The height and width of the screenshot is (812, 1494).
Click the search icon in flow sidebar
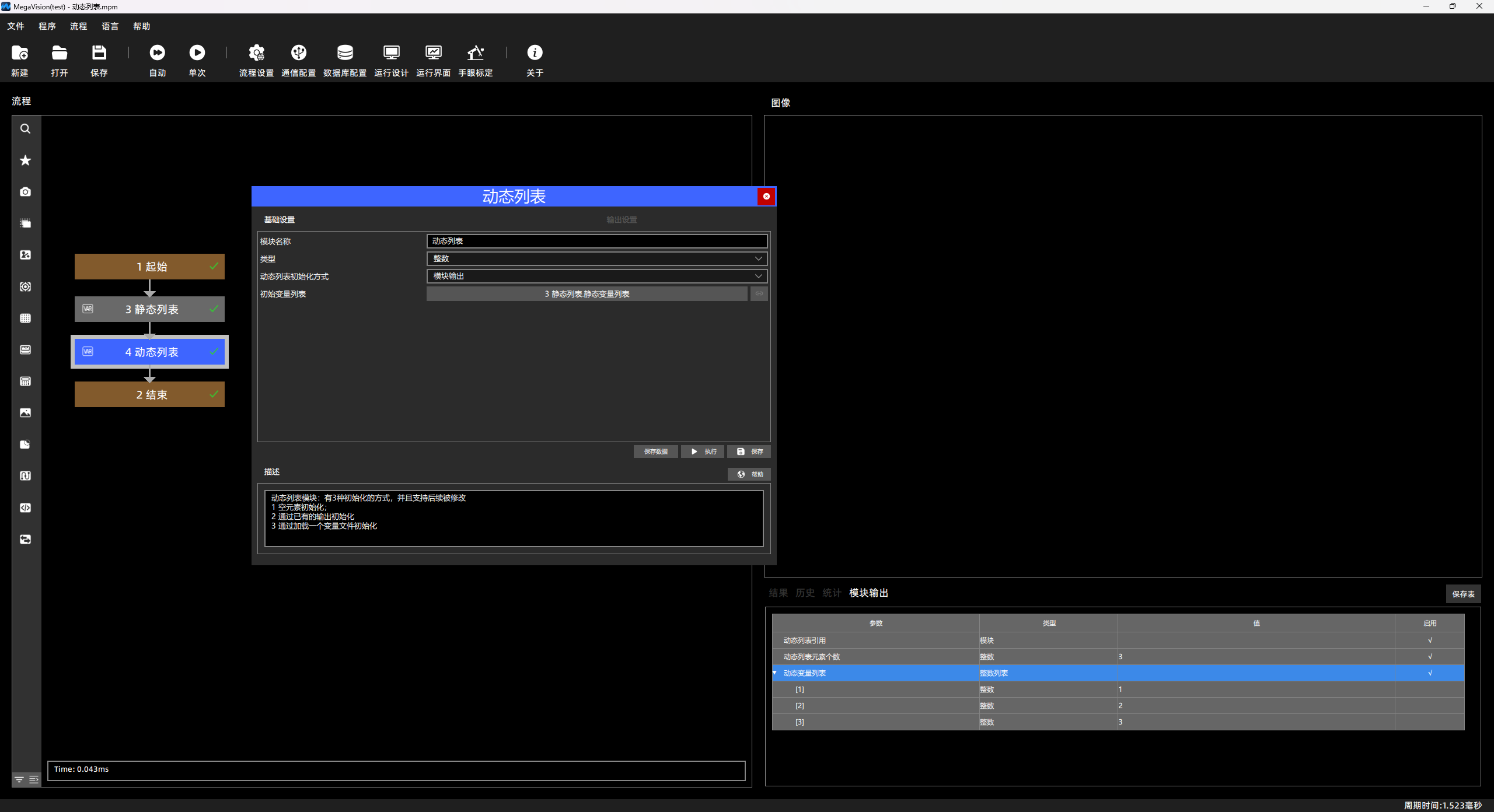[x=25, y=129]
